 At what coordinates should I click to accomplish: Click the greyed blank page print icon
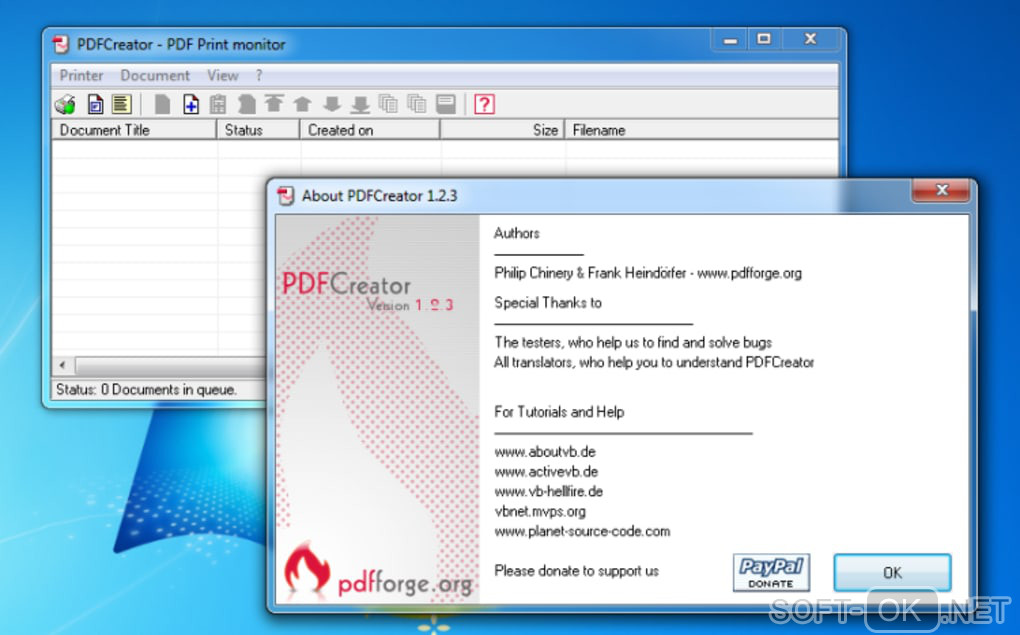point(162,104)
